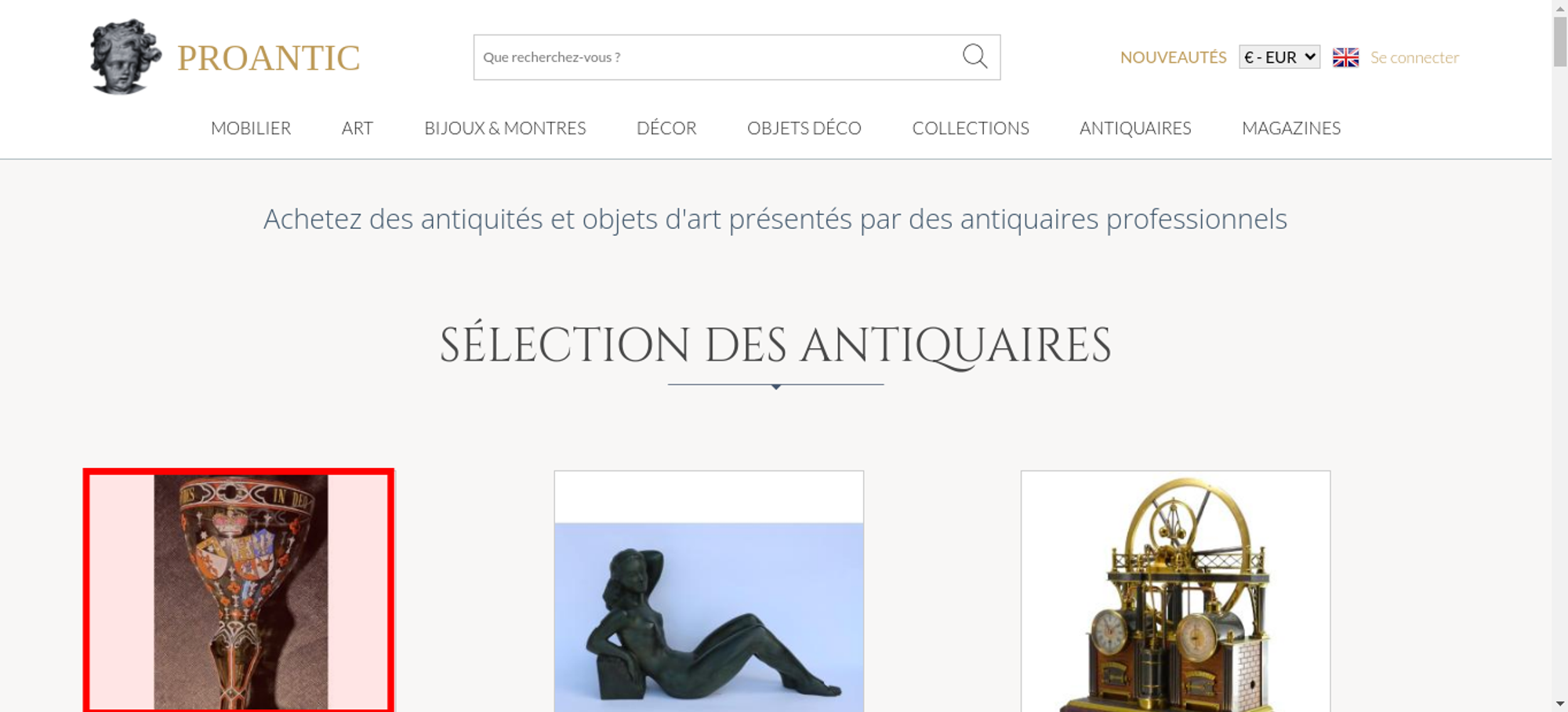Image resolution: width=1568 pixels, height=712 pixels.
Task: Open the MAGAZINES menu
Action: click(1291, 128)
